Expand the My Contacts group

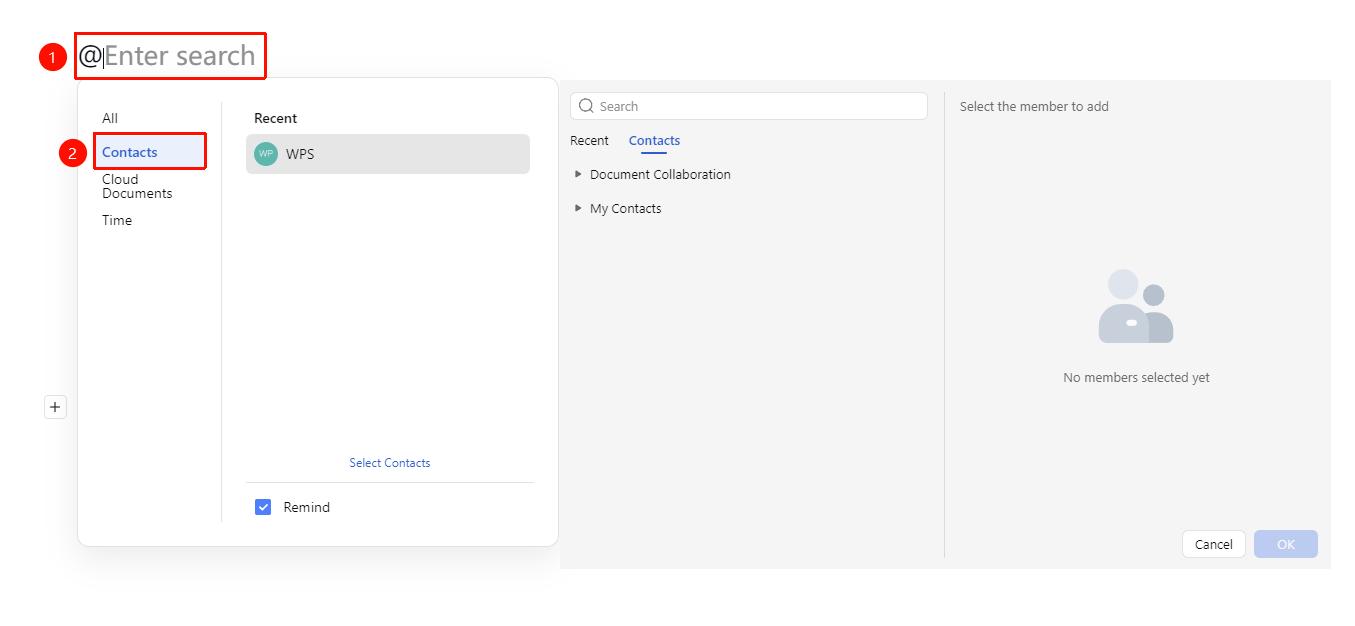578,208
